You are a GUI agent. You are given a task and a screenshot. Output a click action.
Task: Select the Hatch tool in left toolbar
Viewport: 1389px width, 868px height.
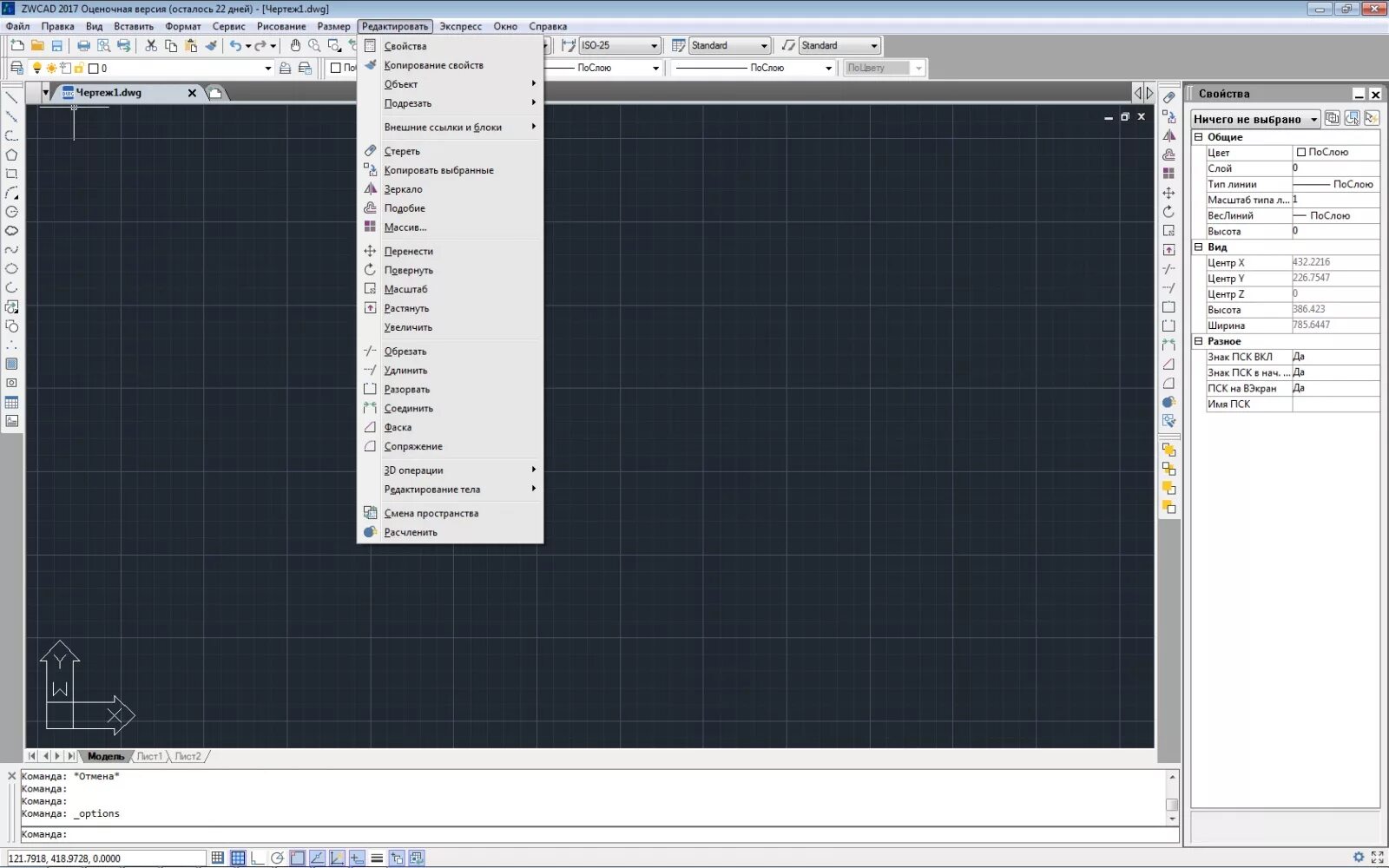click(11, 364)
